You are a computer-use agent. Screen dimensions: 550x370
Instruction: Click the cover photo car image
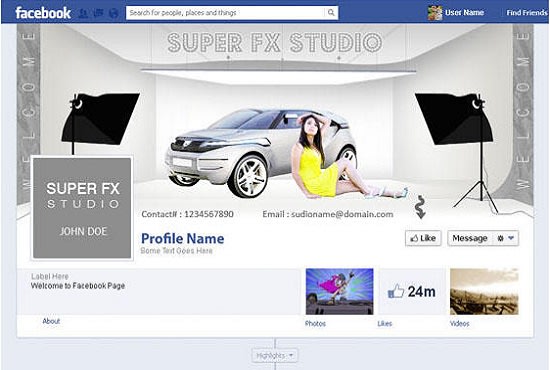(260, 153)
